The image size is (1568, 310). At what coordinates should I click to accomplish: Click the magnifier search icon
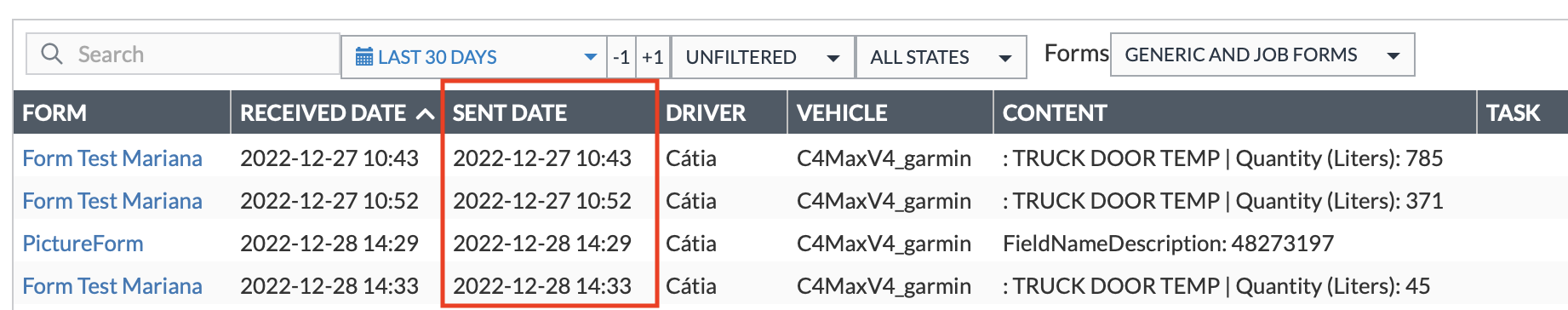tap(52, 55)
